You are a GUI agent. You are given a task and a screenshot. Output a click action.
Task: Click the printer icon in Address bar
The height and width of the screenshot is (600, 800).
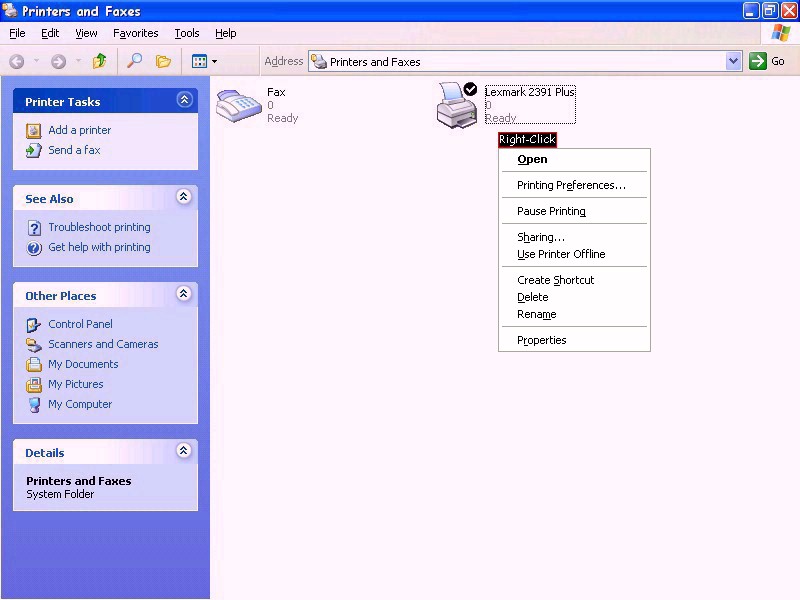coord(319,62)
